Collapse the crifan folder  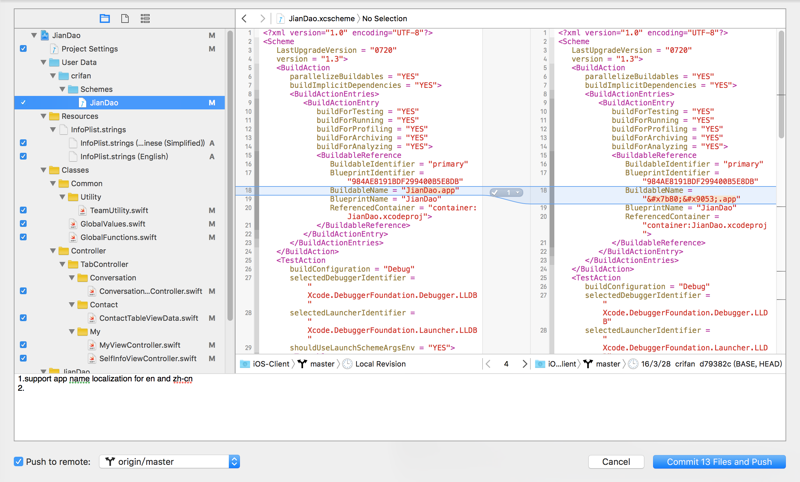tap(53, 75)
